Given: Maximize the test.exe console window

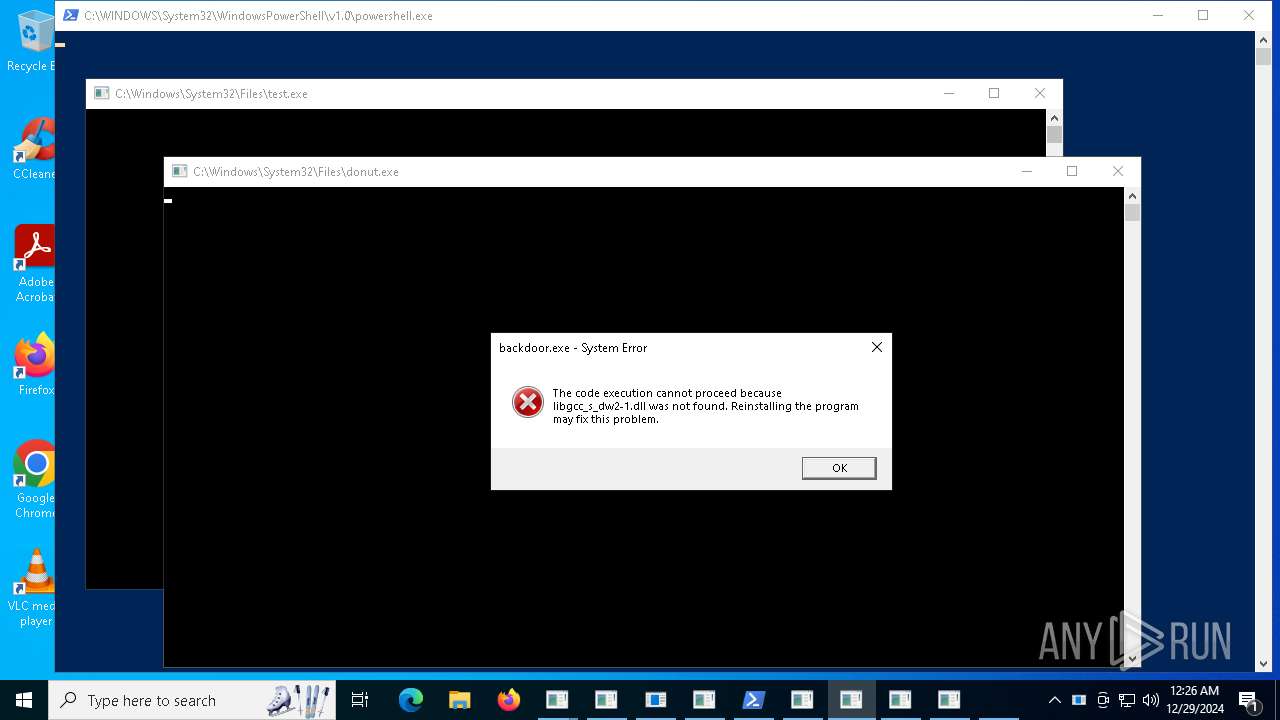Looking at the screenshot, I should click(994, 93).
